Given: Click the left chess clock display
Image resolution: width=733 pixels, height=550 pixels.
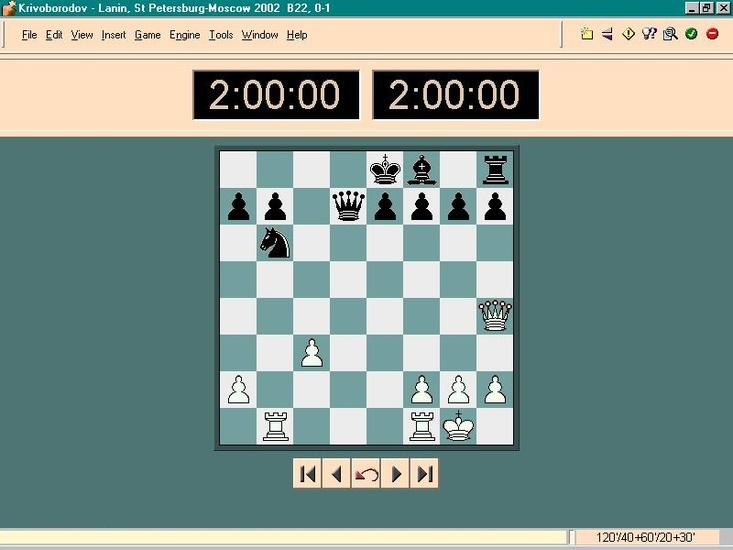Looking at the screenshot, I should pos(275,95).
